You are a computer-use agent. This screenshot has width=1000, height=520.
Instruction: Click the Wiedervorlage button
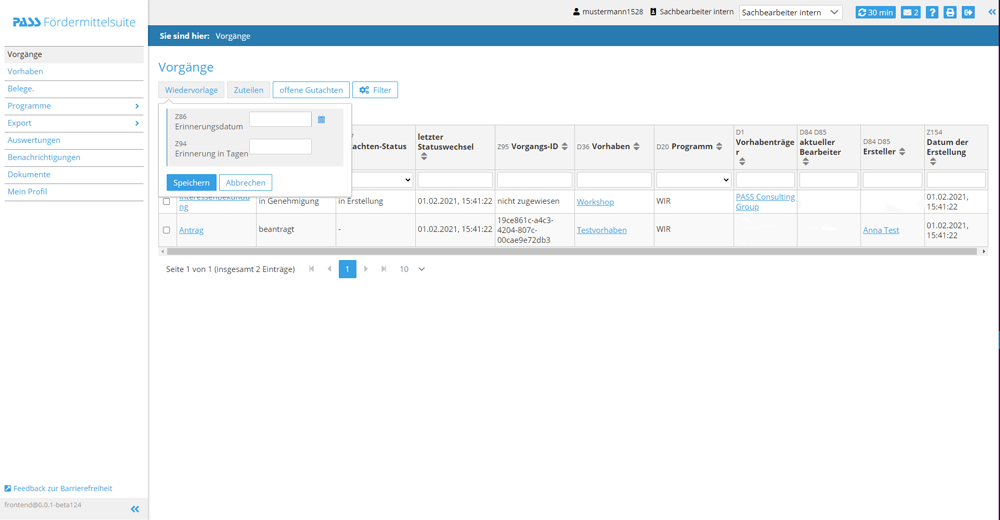(x=191, y=90)
